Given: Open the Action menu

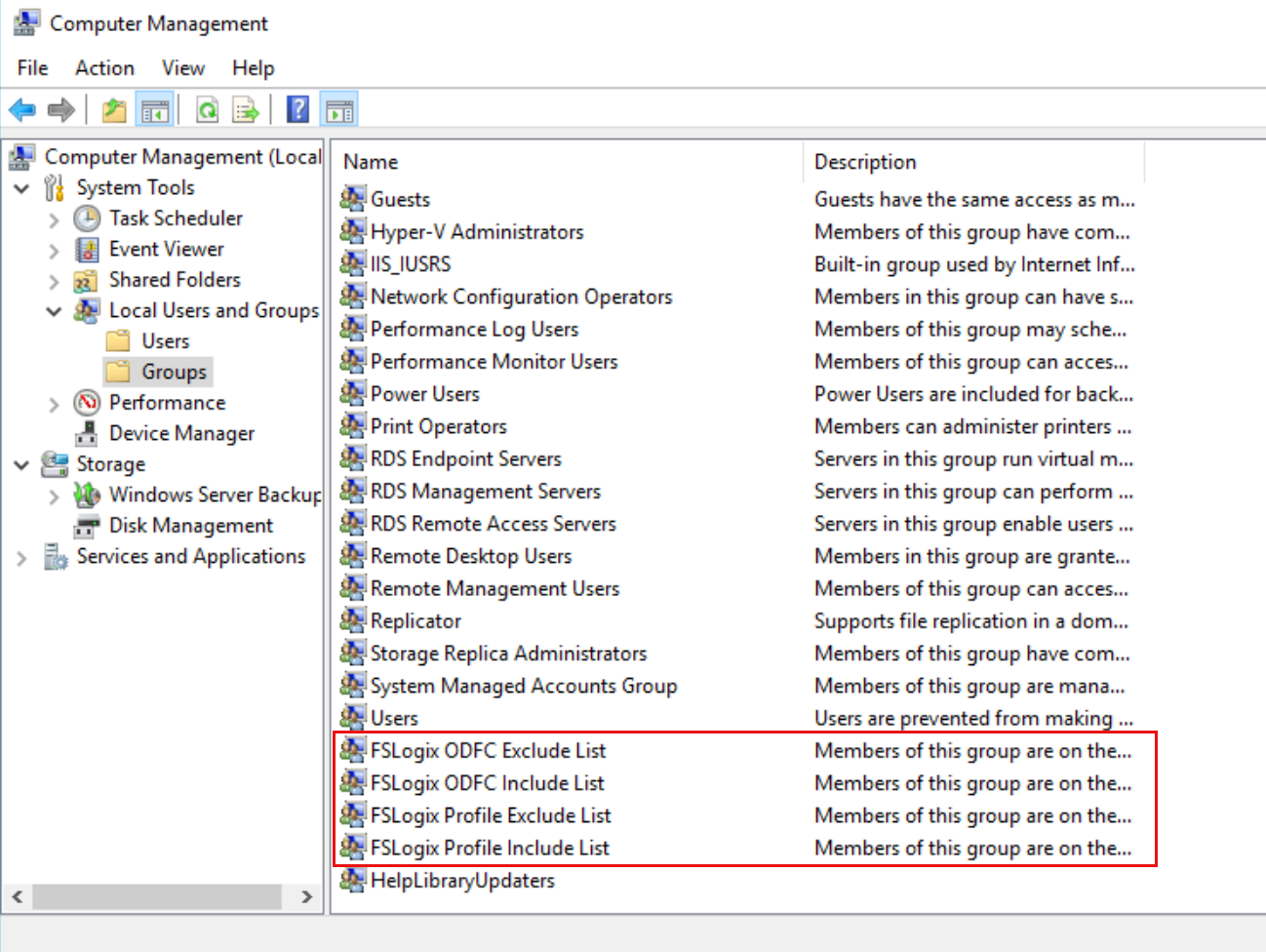Looking at the screenshot, I should 104,67.
